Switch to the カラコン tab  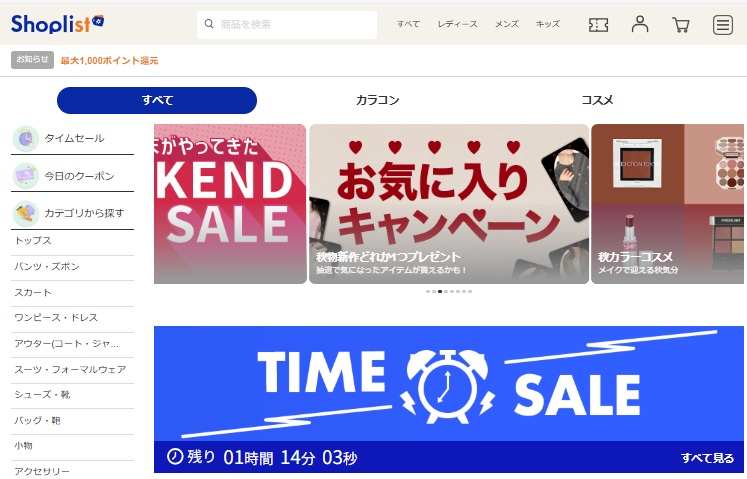pyautogui.click(x=377, y=100)
